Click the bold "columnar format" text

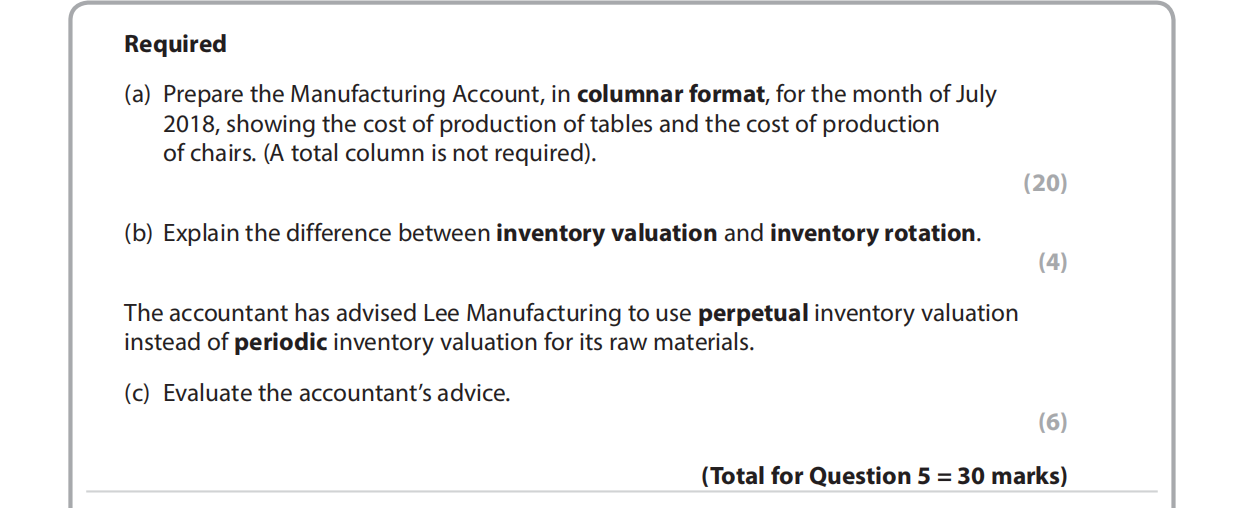coord(671,95)
